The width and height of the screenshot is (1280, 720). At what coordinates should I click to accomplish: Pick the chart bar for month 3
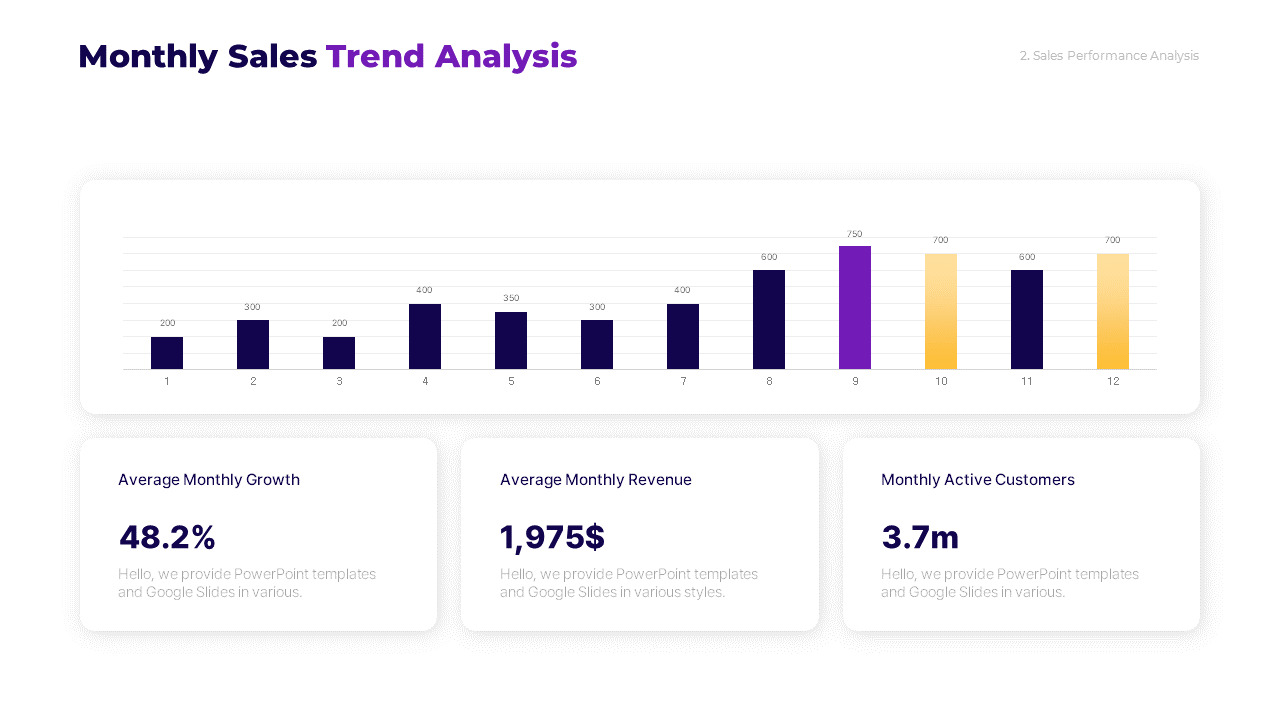(x=339, y=353)
